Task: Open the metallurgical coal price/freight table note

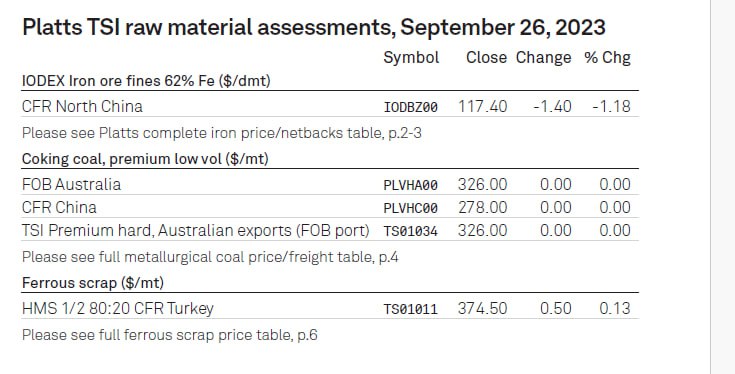Action: click(x=210, y=257)
